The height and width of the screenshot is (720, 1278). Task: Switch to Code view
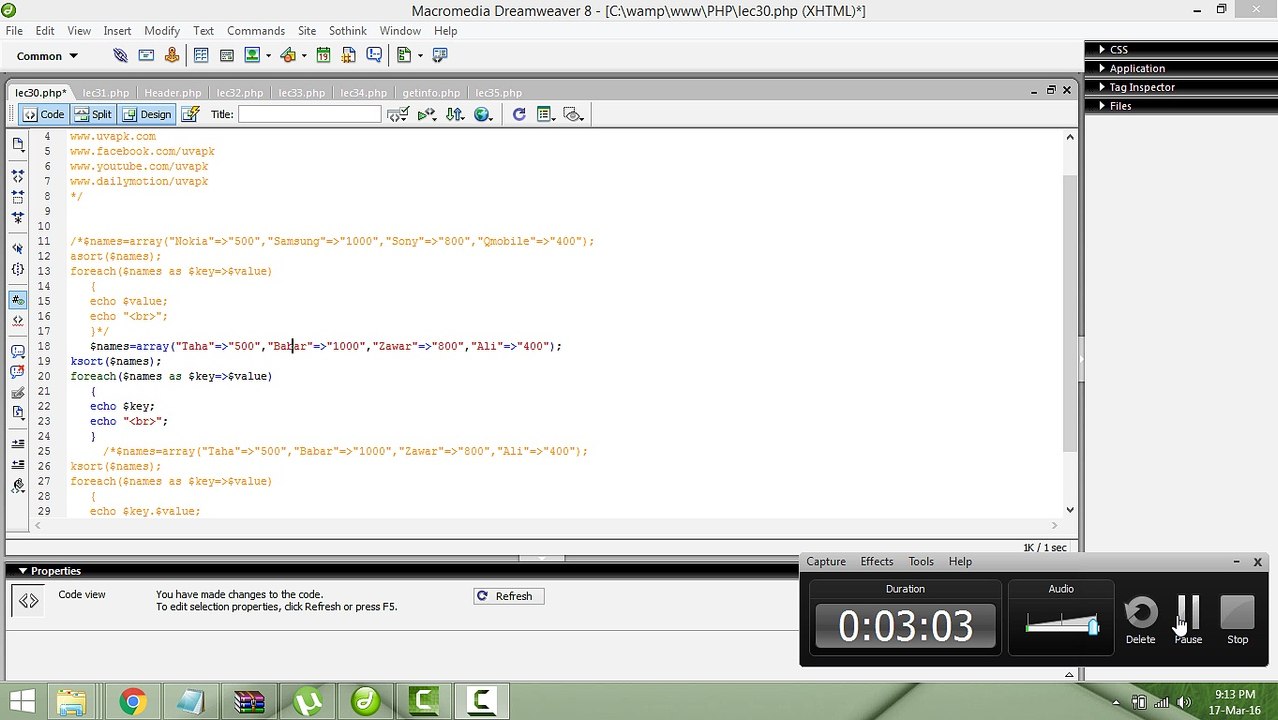43,114
